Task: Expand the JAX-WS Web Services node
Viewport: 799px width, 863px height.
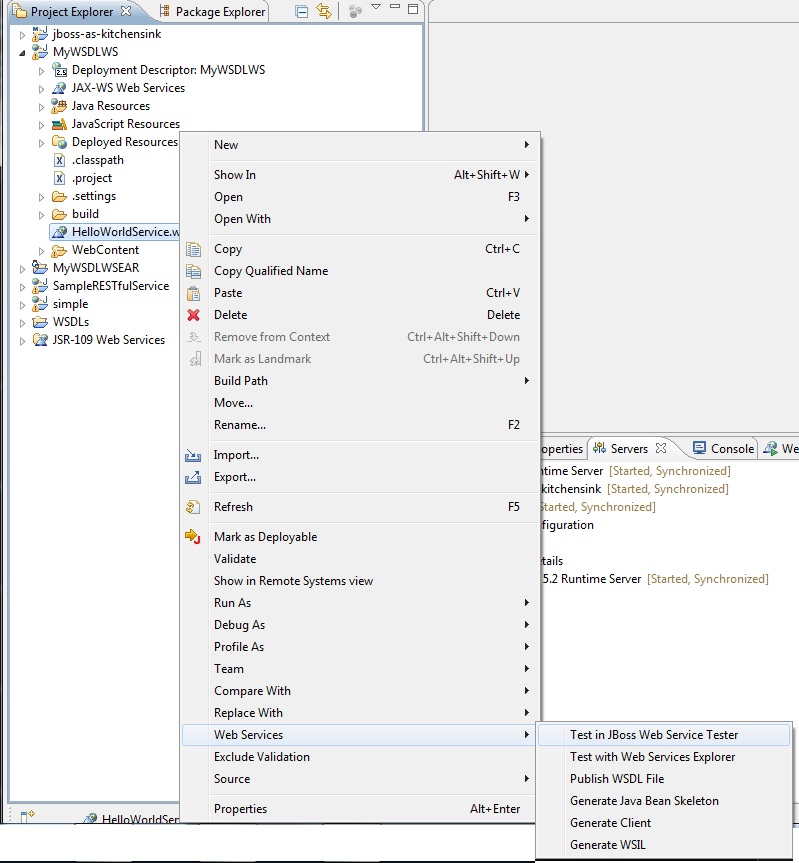Action: point(41,89)
